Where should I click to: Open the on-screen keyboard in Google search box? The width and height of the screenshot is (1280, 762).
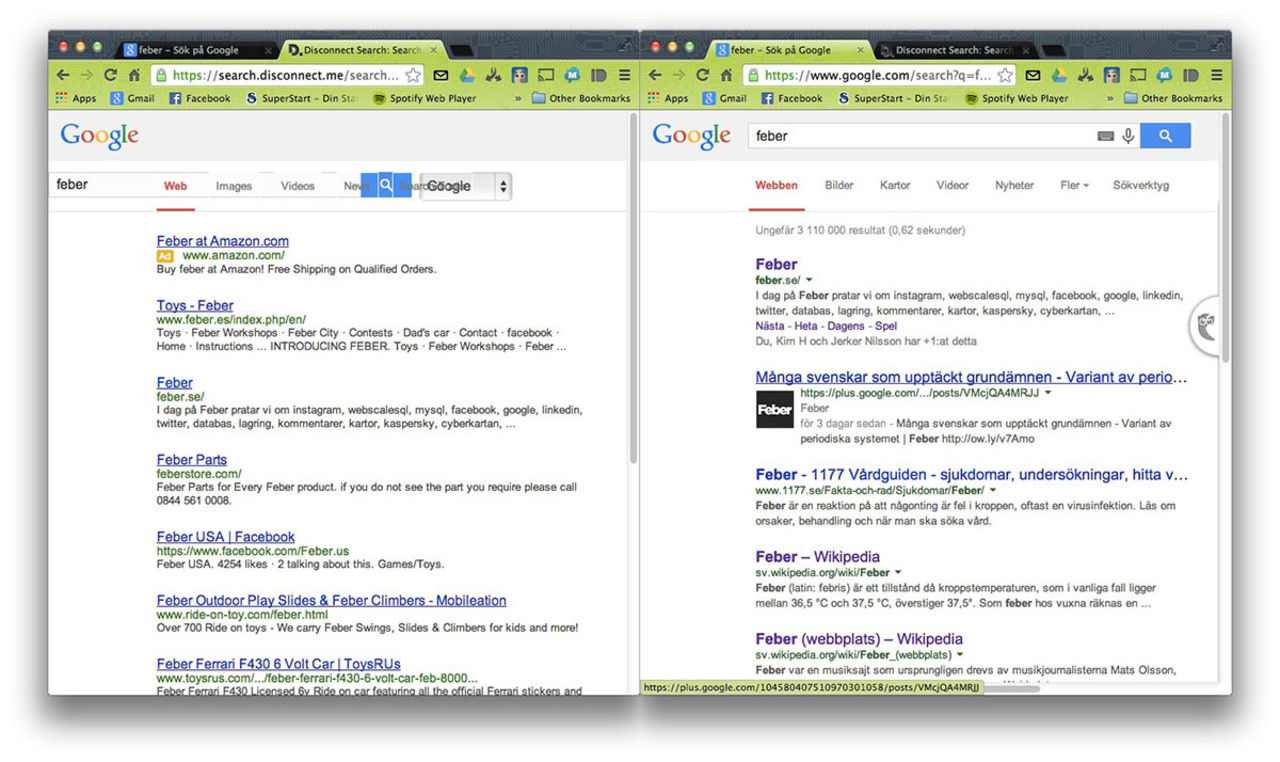pyautogui.click(x=1105, y=136)
